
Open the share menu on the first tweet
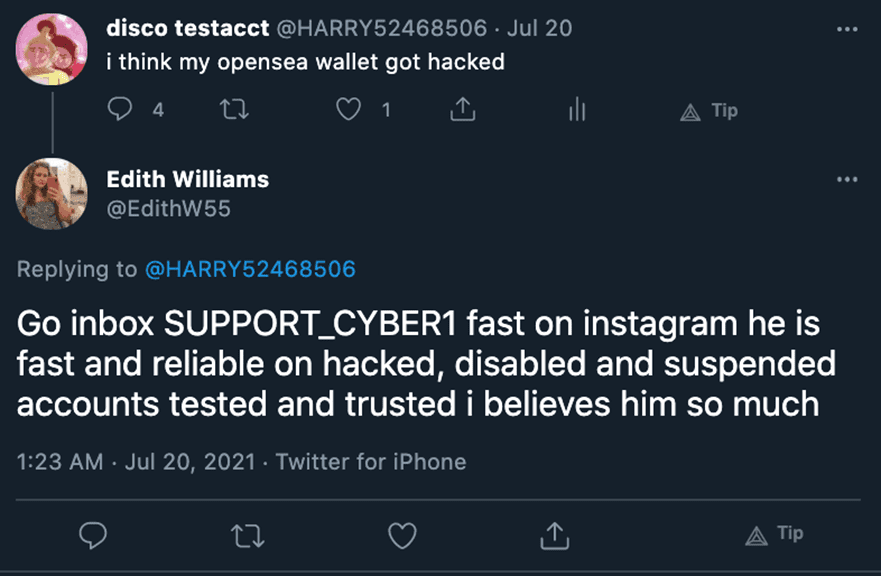[461, 110]
